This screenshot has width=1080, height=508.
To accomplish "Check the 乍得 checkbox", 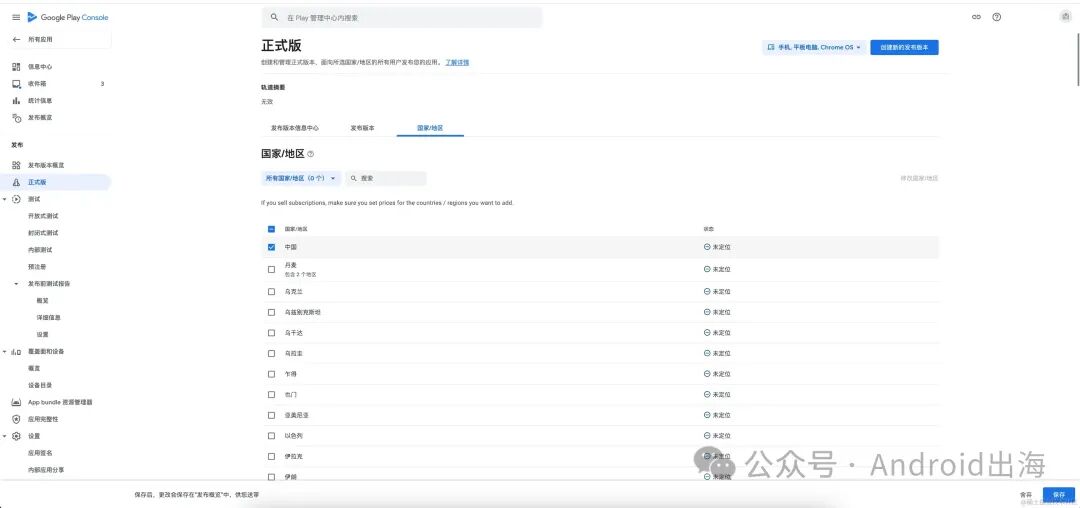I will pyautogui.click(x=271, y=374).
